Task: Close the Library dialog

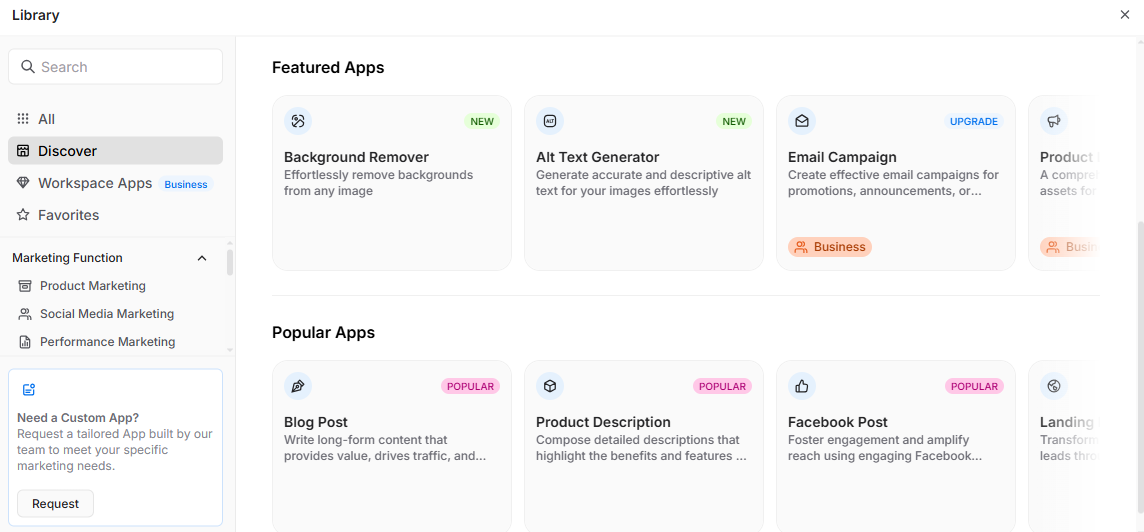Action: click(1125, 15)
